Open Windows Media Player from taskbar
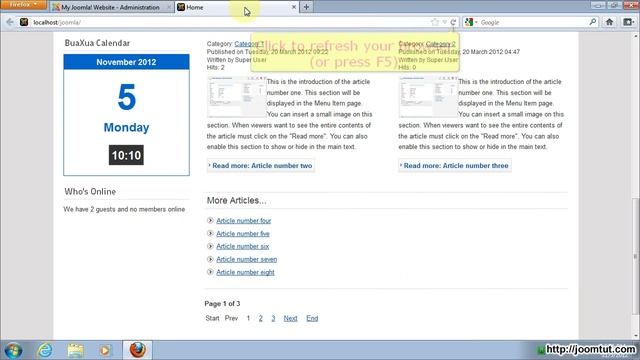The width and height of the screenshot is (640, 360). click(x=105, y=350)
